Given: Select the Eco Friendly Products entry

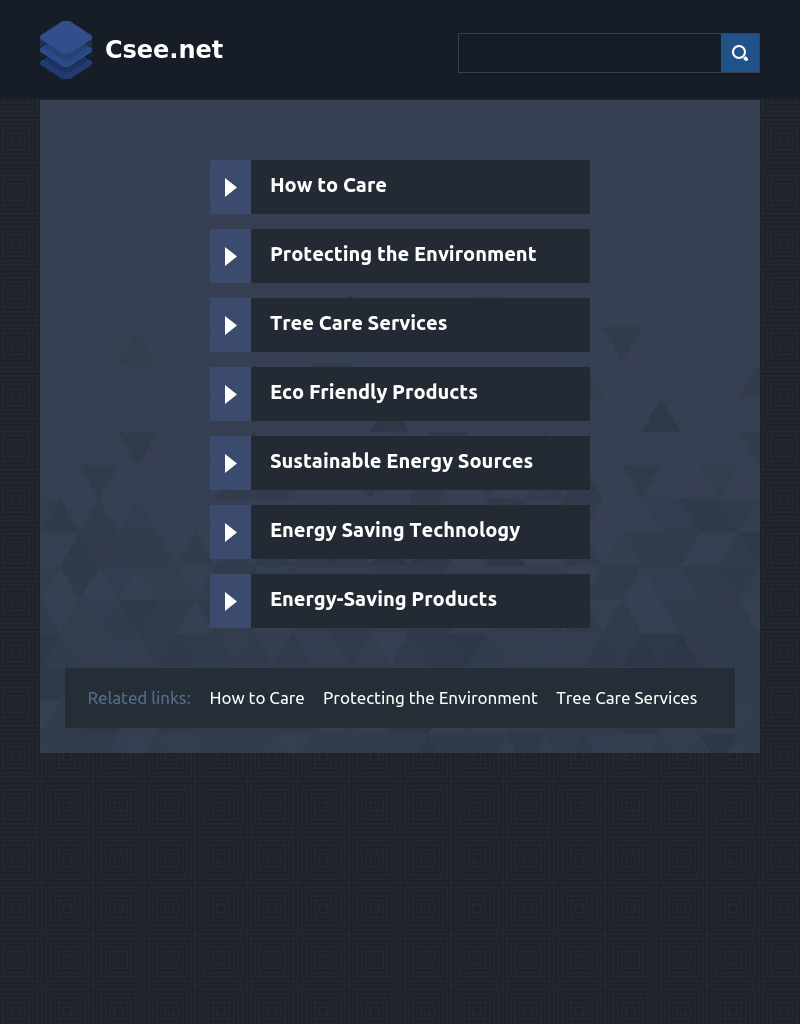Looking at the screenshot, I should (373, 393).
